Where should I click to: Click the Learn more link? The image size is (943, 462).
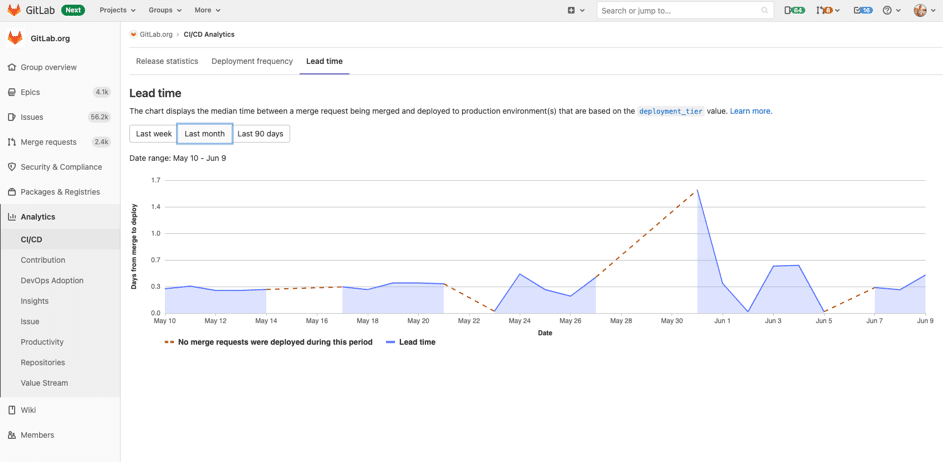click(x=751, y=111)
